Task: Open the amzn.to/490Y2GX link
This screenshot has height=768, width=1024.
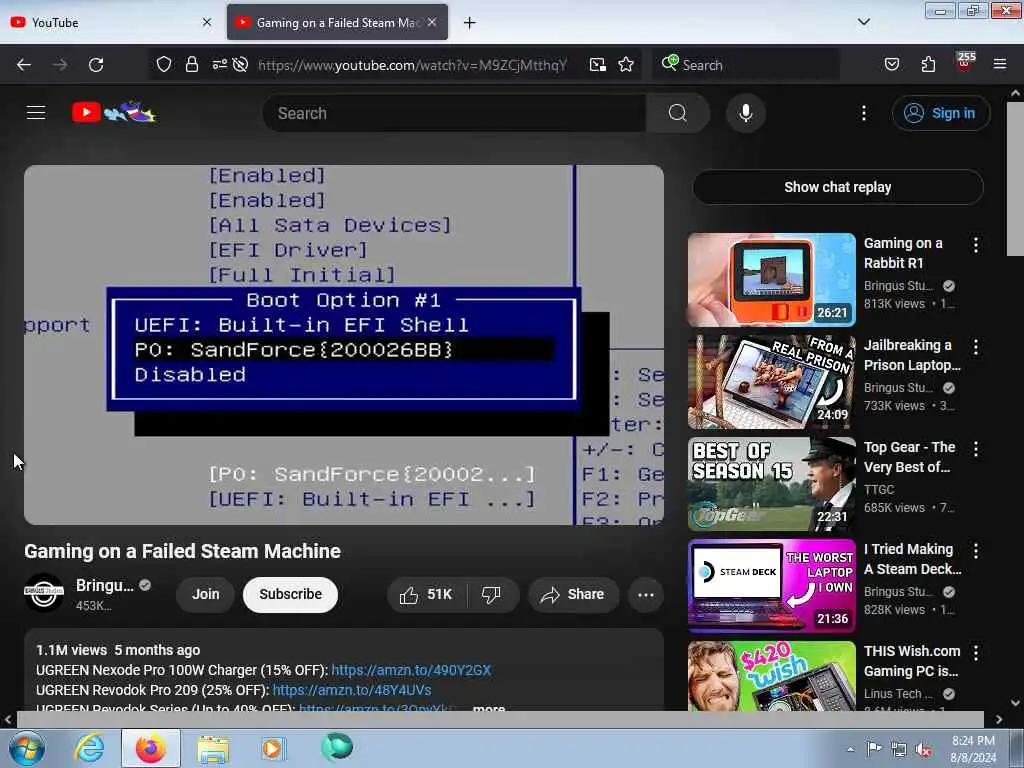Action: [x=411, y=670]
